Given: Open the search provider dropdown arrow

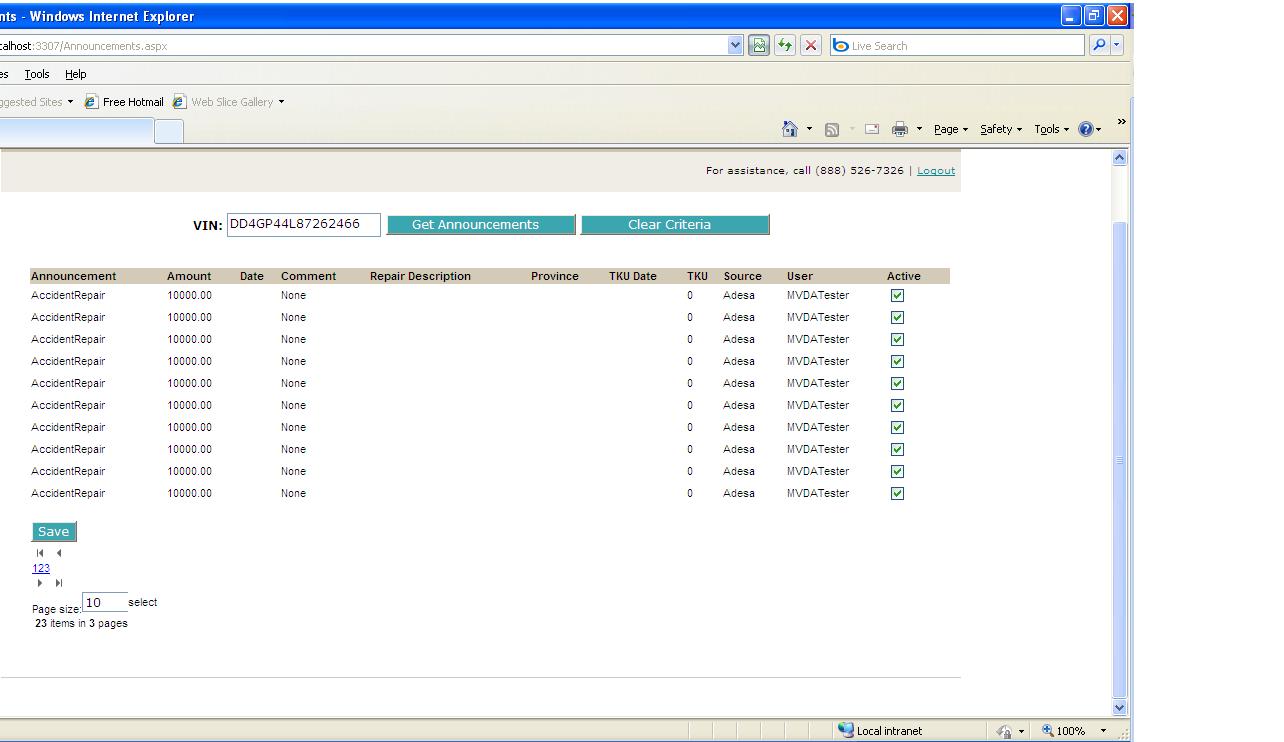Looking at the screenshot, I should [1117, 45].
